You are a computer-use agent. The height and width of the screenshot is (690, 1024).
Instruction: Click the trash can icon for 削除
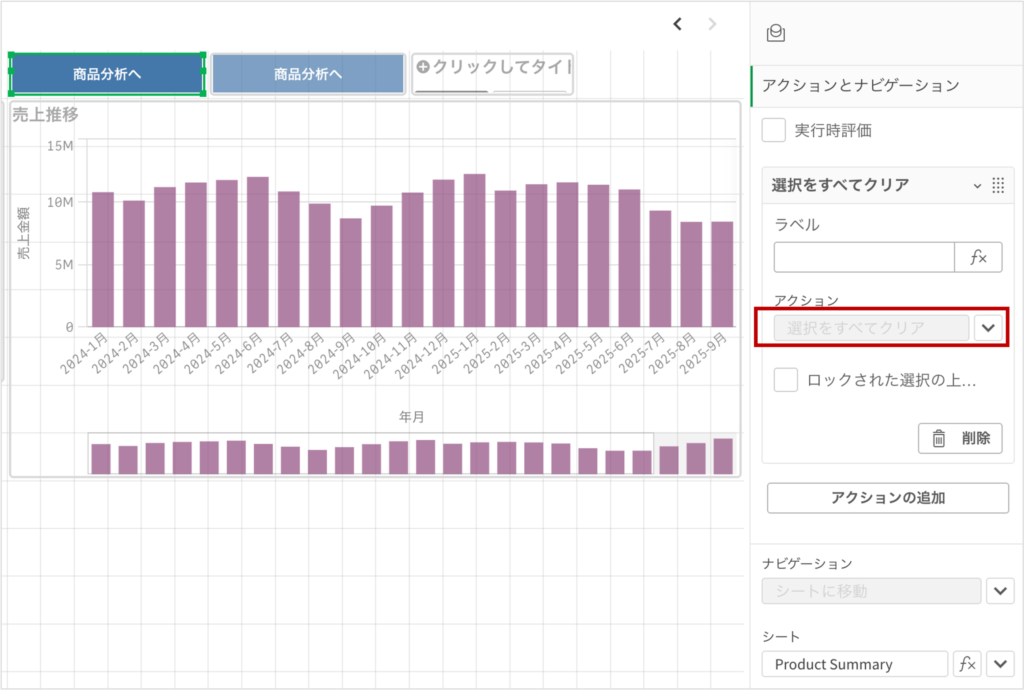[x=938, y=438]
